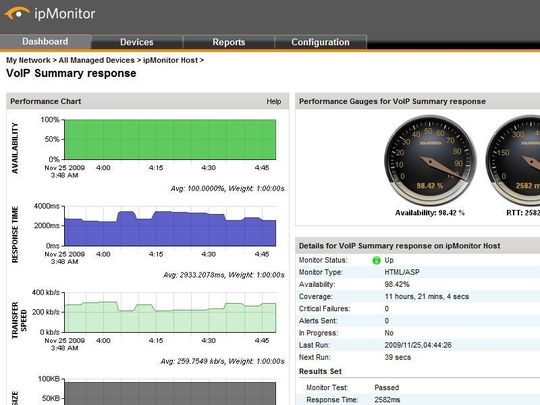Click the Performance Gauges panel header
This screenshot has height=405, width=540.
click(x=417, y=101)
